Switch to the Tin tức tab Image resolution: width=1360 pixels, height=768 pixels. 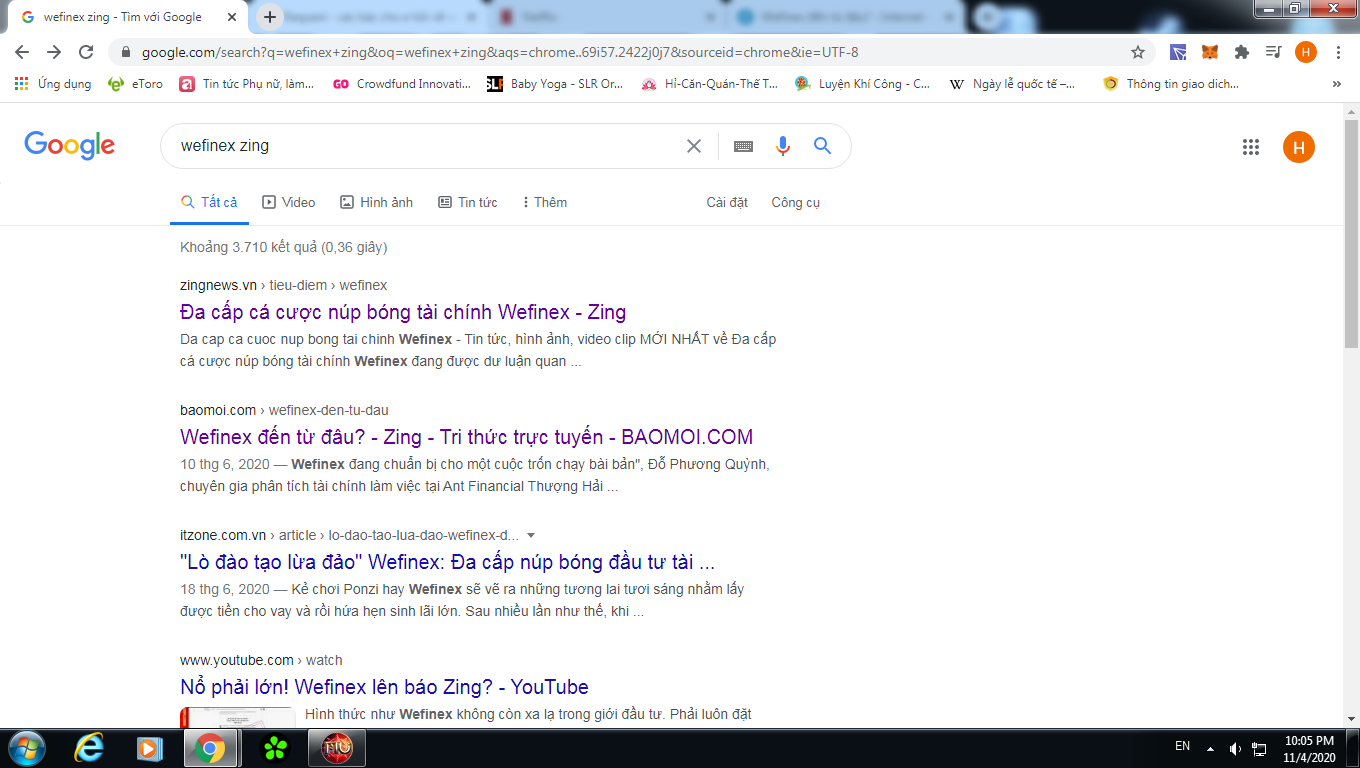pos(468,202)
